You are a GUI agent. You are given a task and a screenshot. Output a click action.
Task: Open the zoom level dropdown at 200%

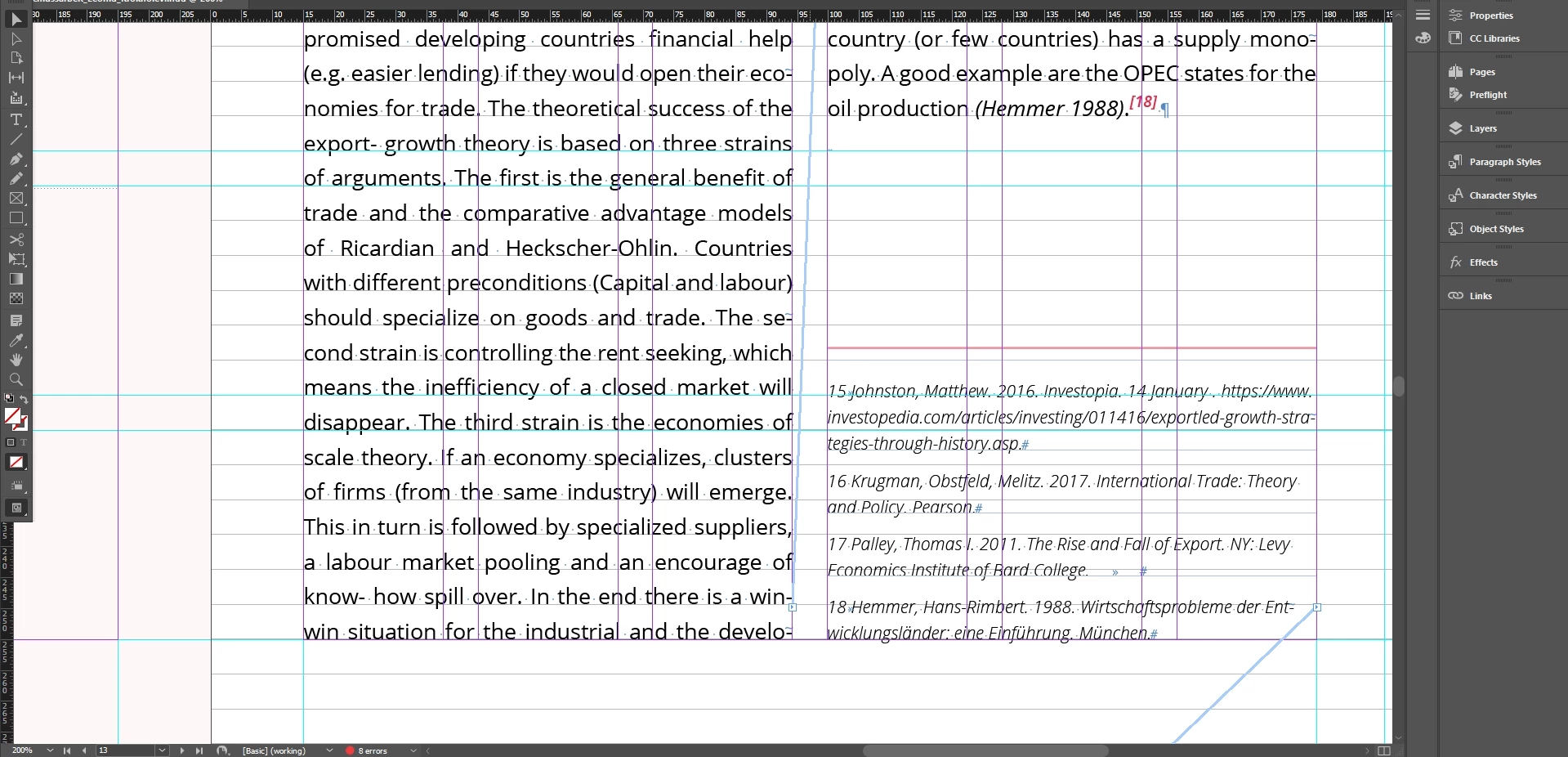(x=51, y=750)
